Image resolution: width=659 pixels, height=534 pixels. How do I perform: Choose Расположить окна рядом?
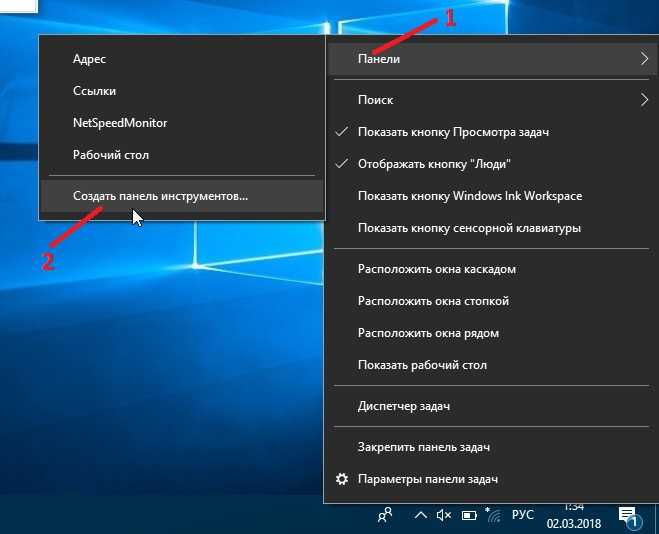click(x=491, y=333)
